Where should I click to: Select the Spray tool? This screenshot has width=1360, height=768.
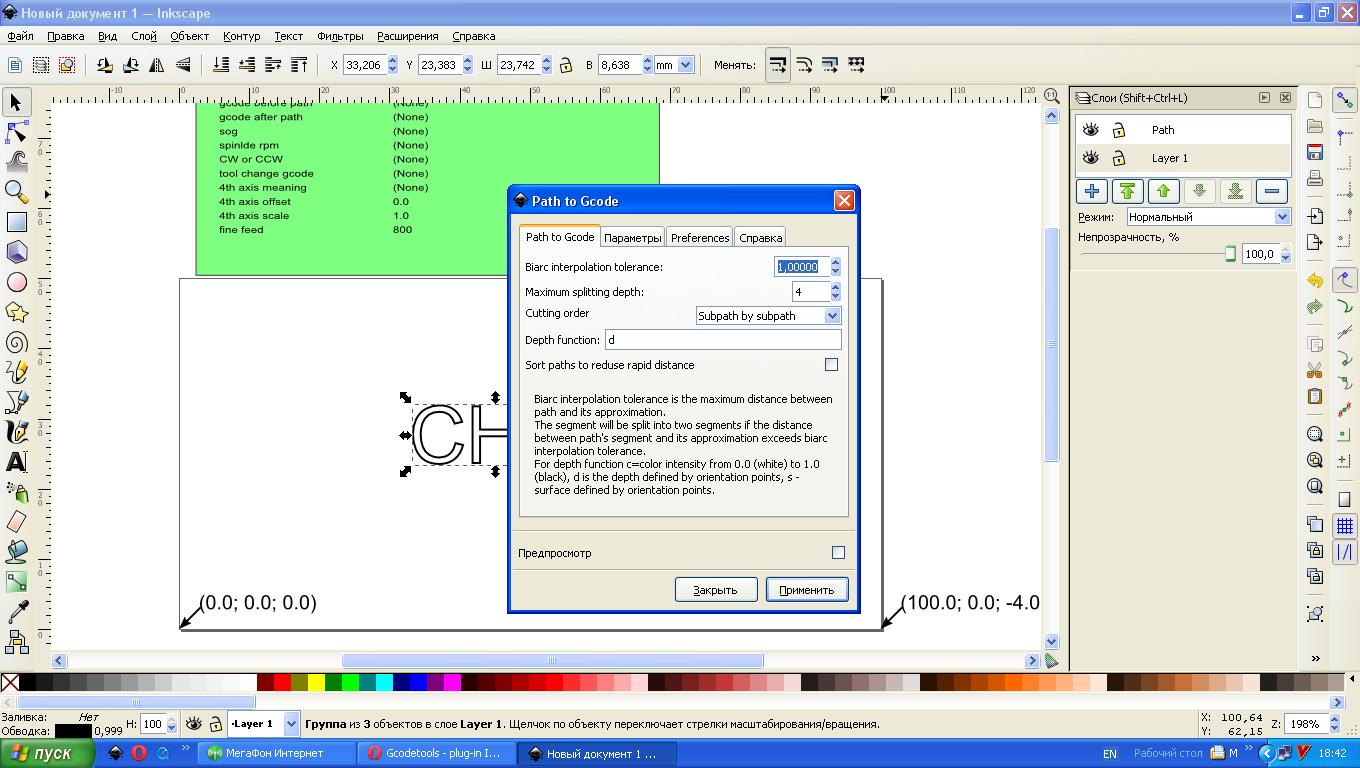tap(16, 492)
